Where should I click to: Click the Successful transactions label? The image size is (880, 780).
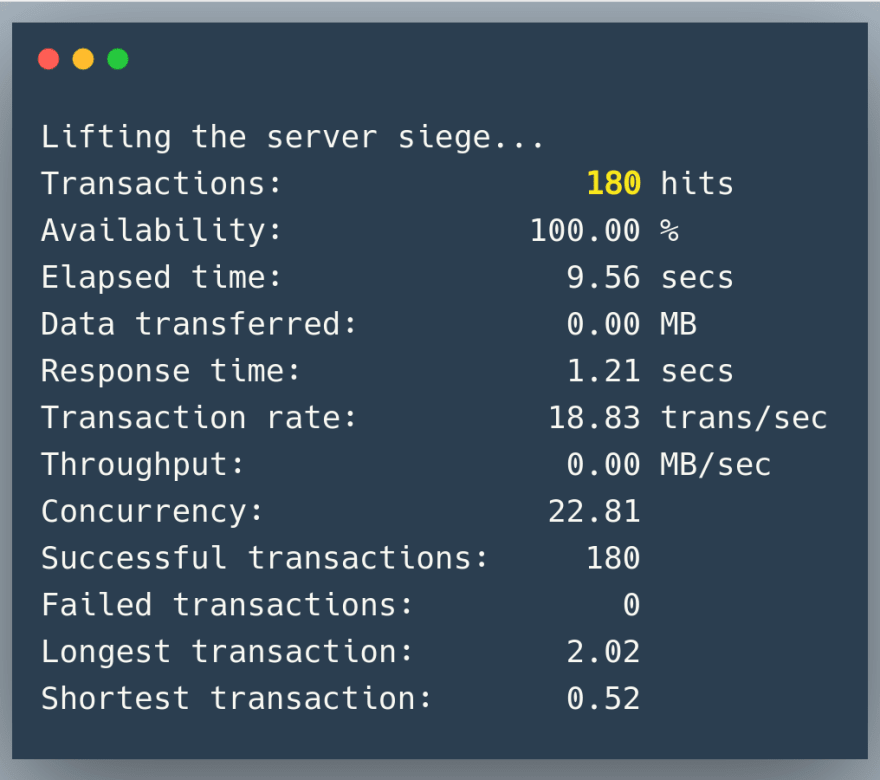pos(264,558)
